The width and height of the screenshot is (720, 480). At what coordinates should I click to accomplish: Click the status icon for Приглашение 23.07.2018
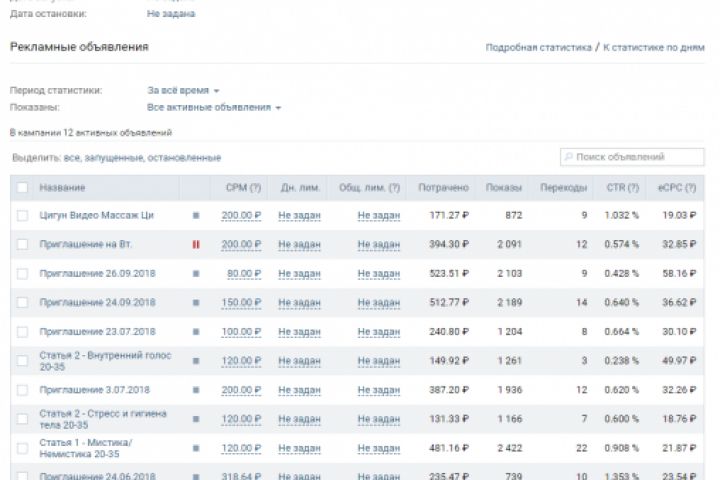pyautogui.click(x=196, y=331)
